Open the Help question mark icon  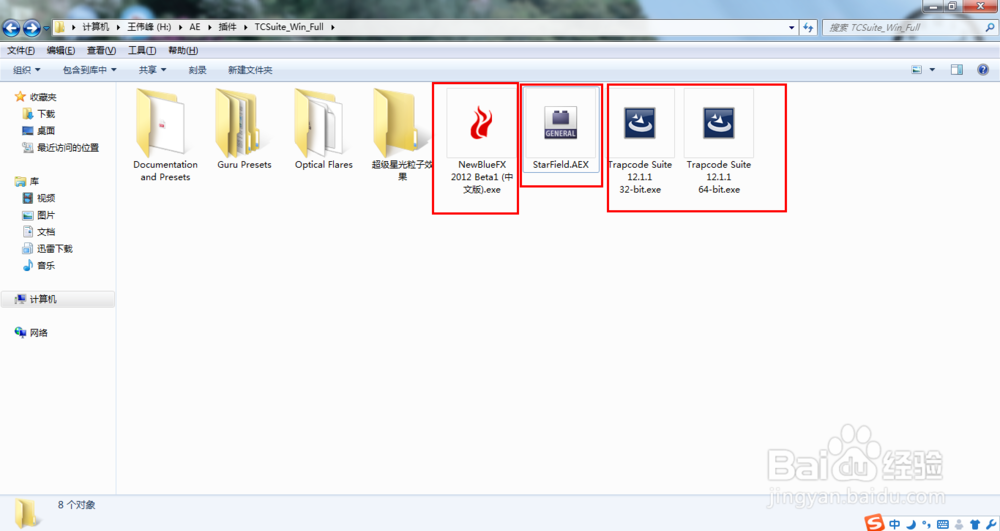[x=983, y=69]
